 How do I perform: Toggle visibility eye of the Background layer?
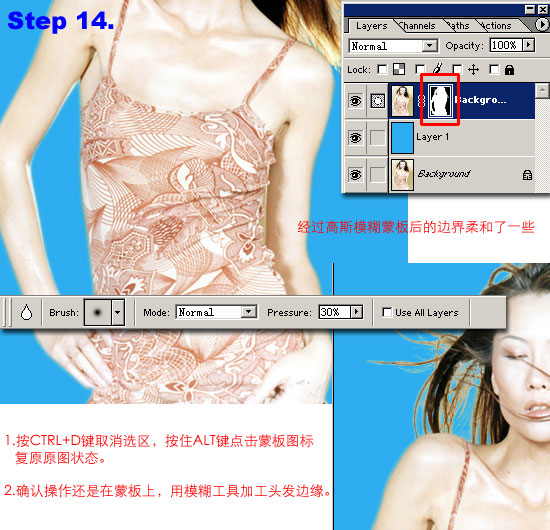[x=355, y=174]
